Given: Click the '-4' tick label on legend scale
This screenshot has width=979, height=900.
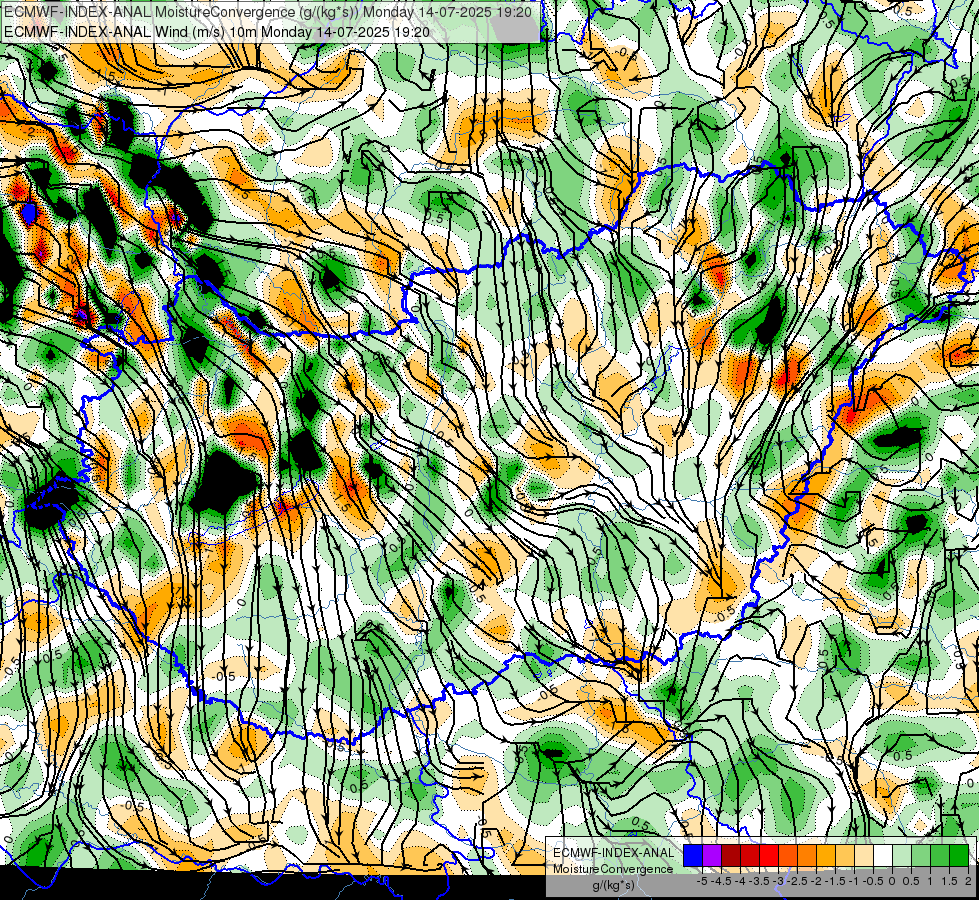Looking at the screenshot, I should [x=740, y=881].
